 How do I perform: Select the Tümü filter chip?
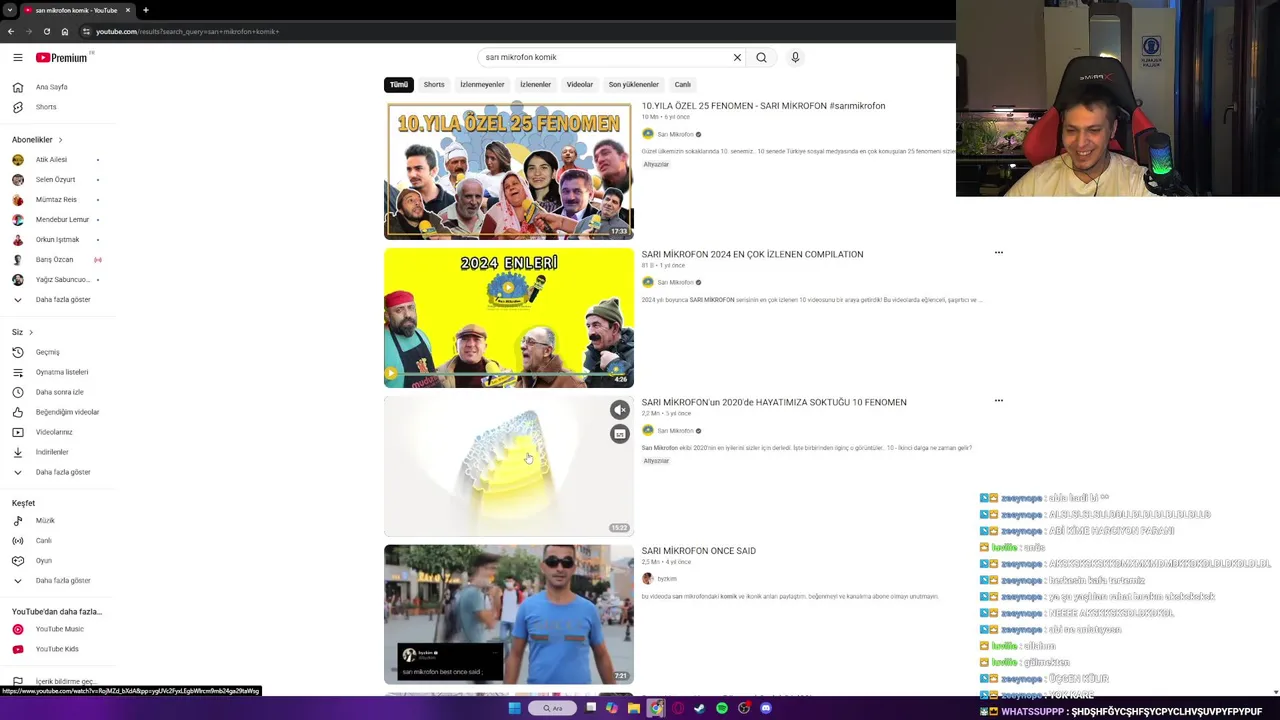(x=399, y=85)
